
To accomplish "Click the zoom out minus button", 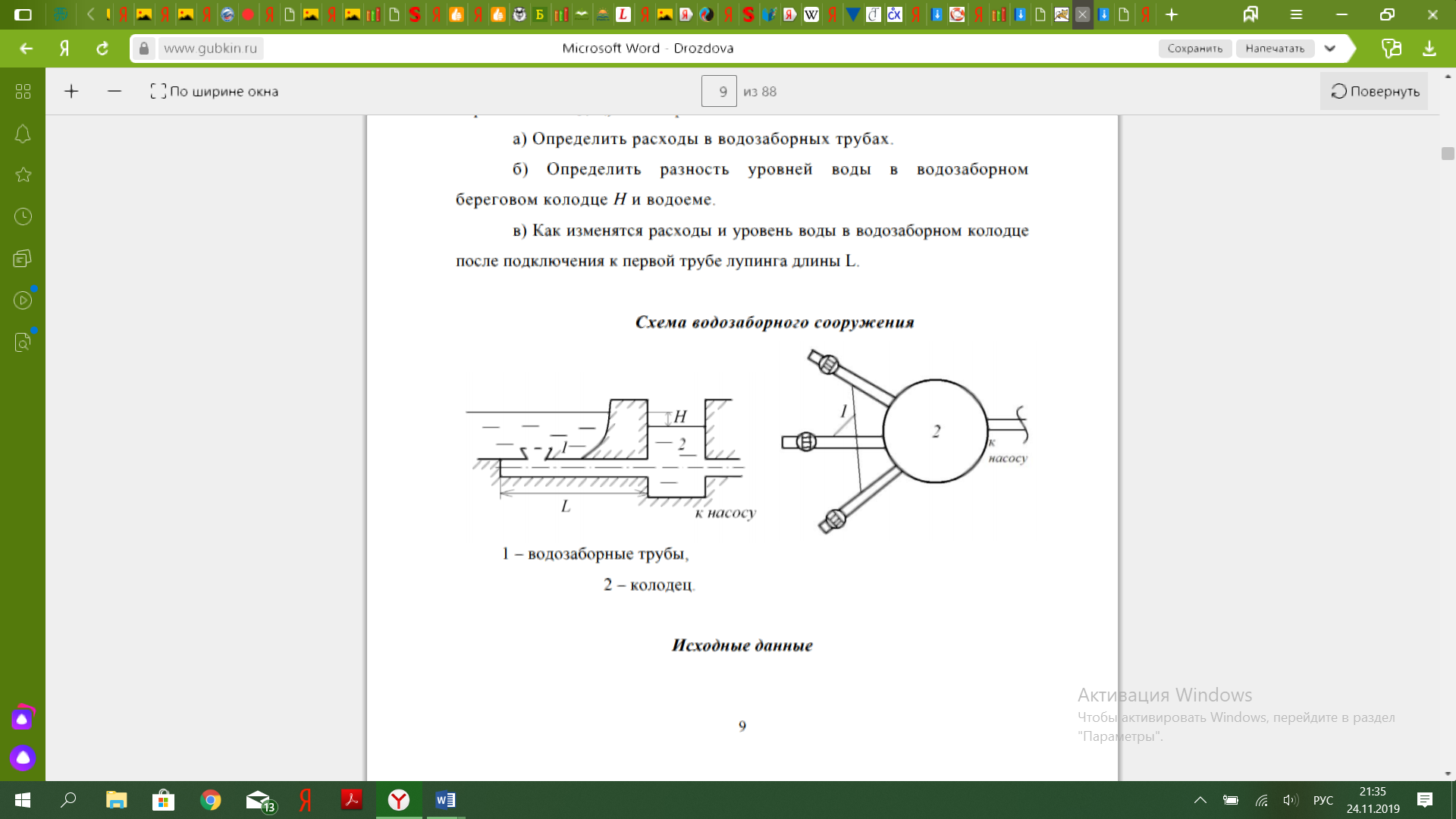I will 115,92.
